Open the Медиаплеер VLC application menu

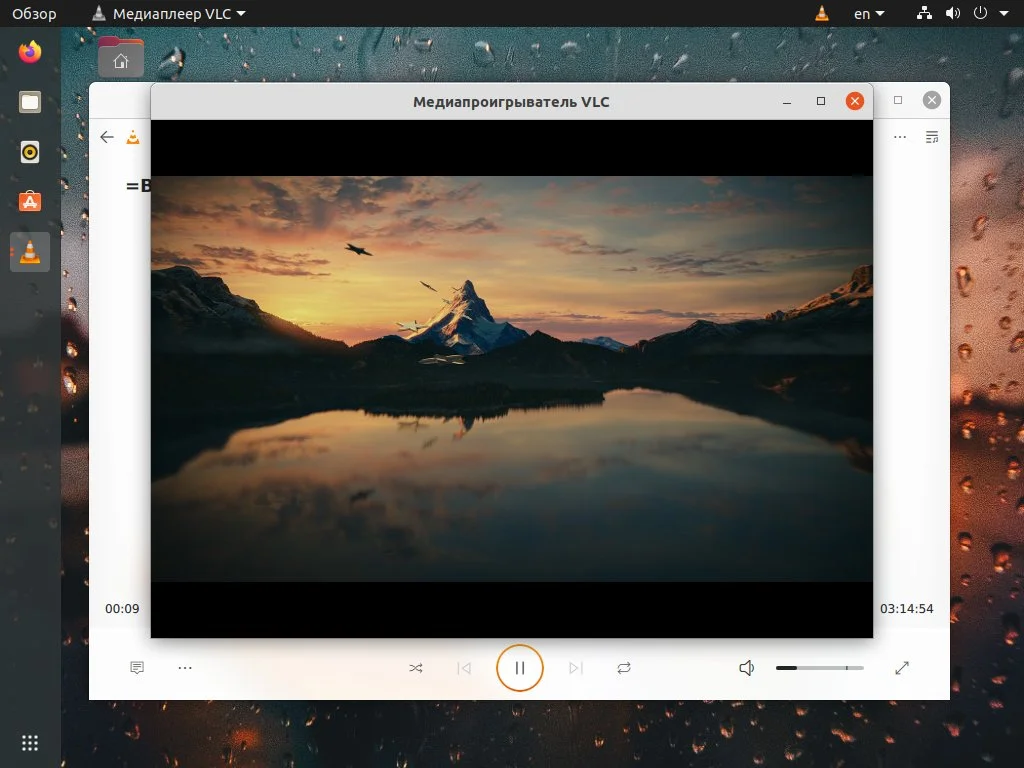[x=168, y=14]
